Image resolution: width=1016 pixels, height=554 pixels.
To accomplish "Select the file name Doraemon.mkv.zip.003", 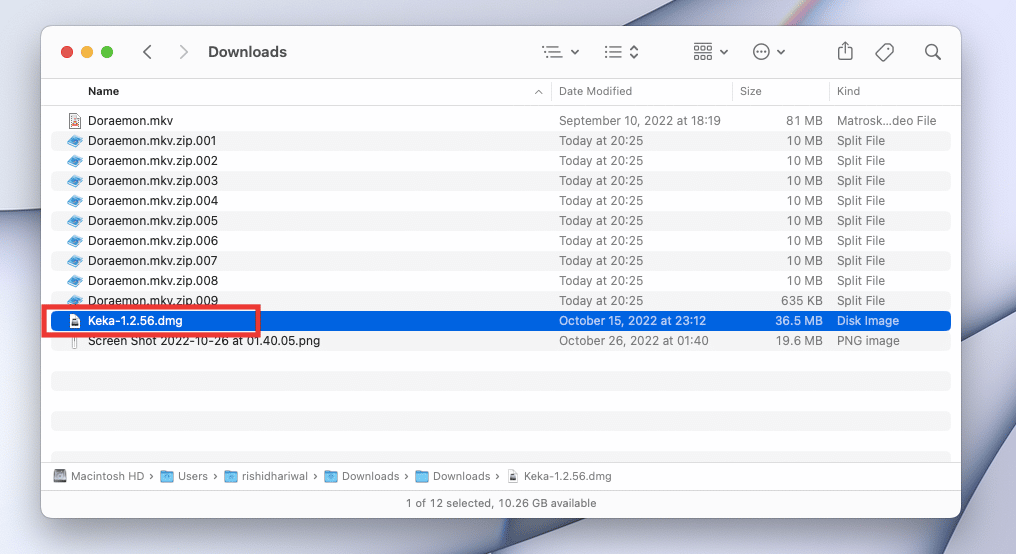I will pos(153,181).
